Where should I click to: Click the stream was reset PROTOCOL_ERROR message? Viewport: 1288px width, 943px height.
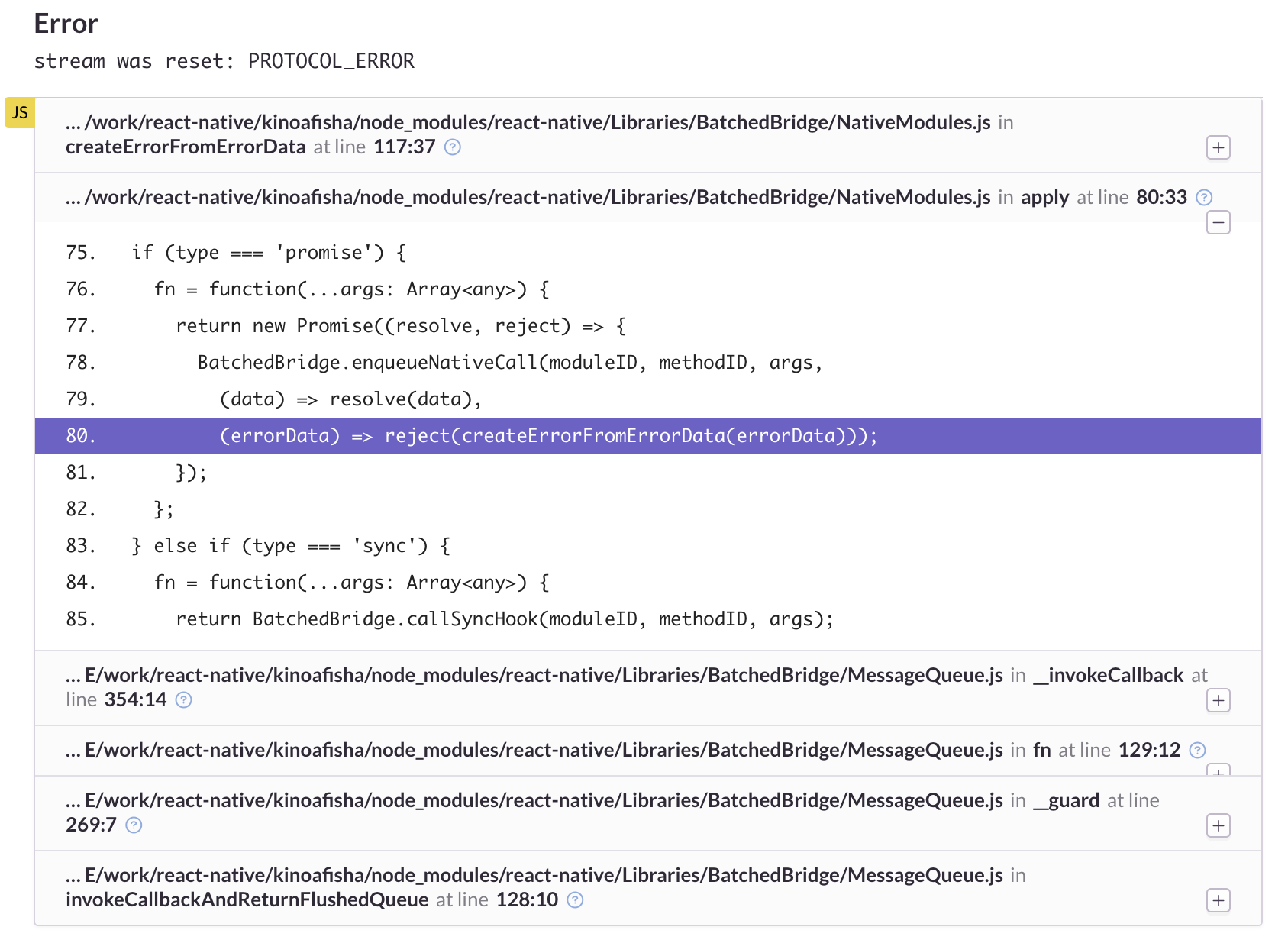coord(224,61)
